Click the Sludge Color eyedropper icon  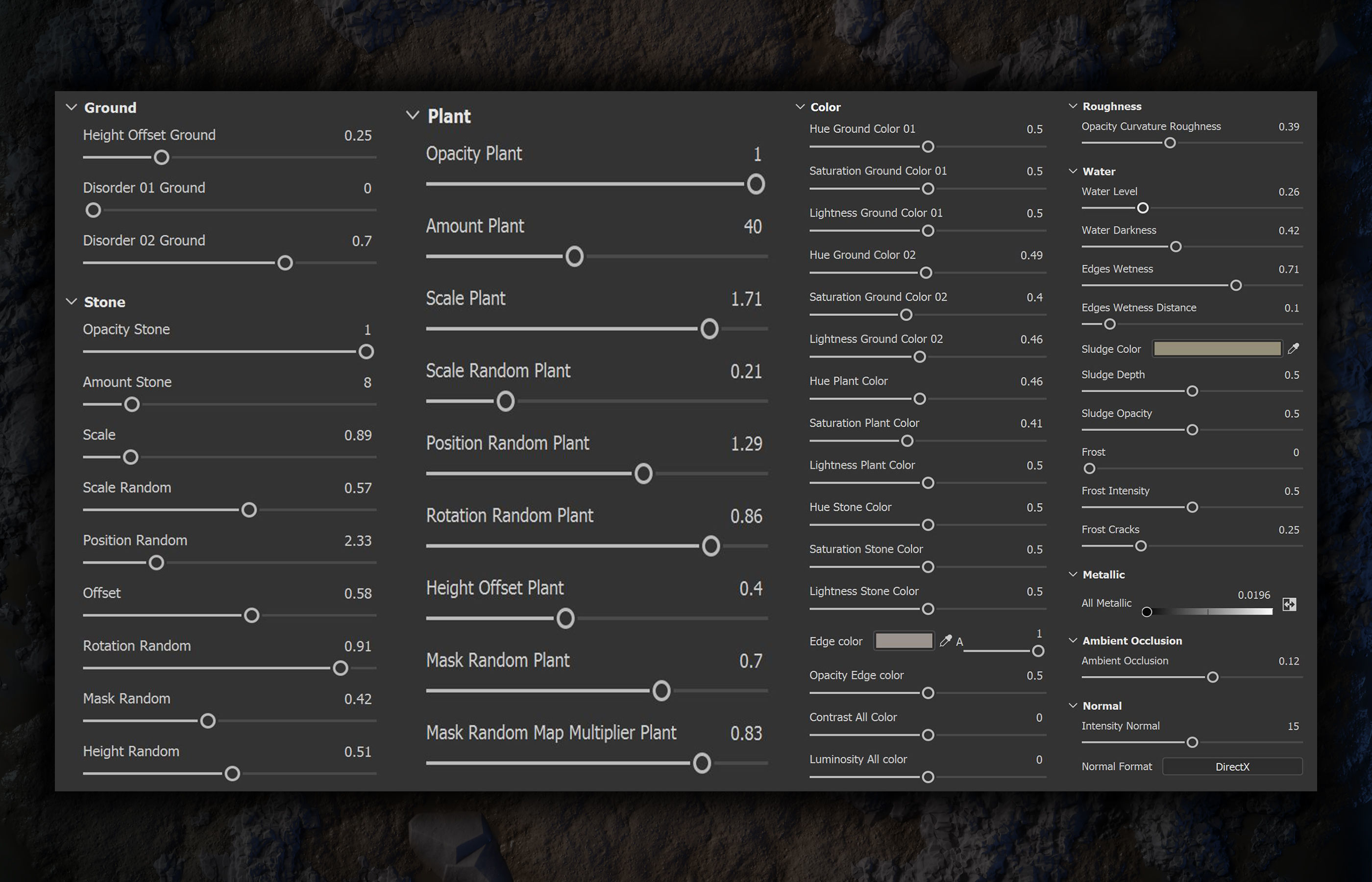pyautogui.click(x=1293, y=349)
